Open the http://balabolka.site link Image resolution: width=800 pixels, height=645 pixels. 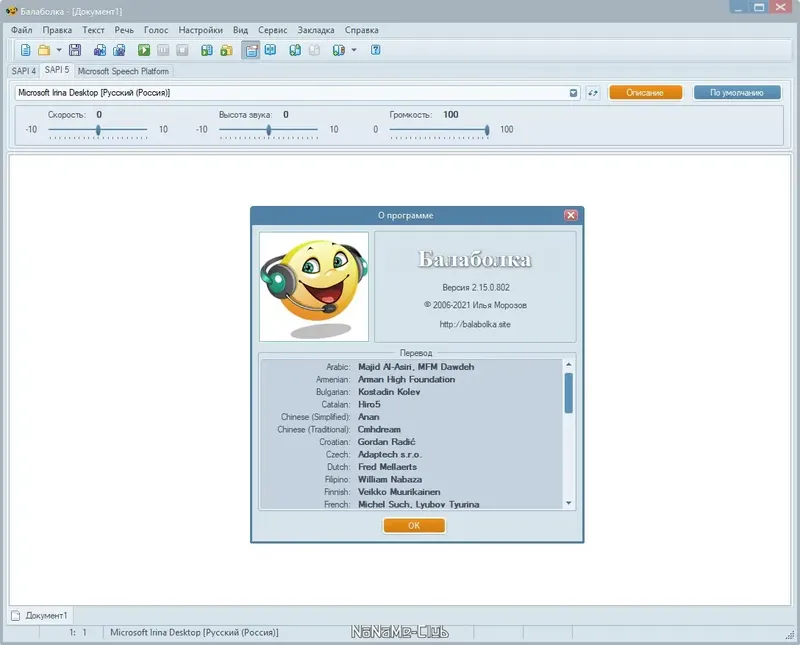475,324
